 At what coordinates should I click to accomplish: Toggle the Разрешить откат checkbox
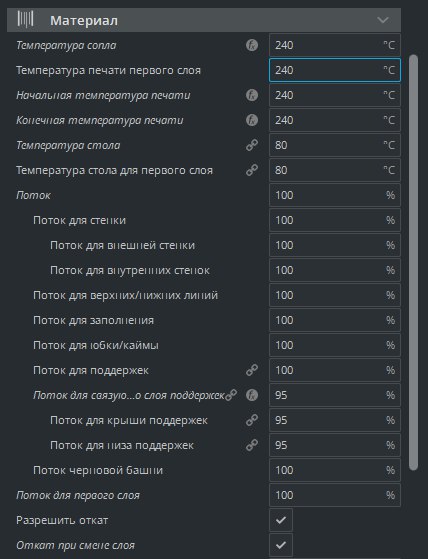click(x=281, y=520)
